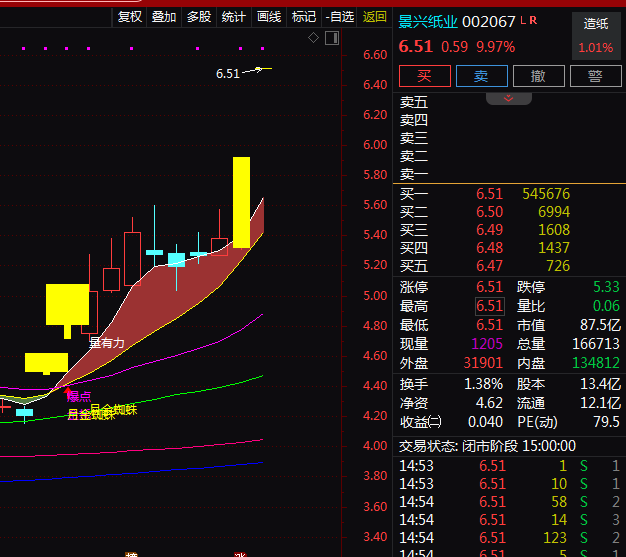This screenshot has width=626, height=557.
Task: Click 量比 value 0.06
Action: [606, 306]
